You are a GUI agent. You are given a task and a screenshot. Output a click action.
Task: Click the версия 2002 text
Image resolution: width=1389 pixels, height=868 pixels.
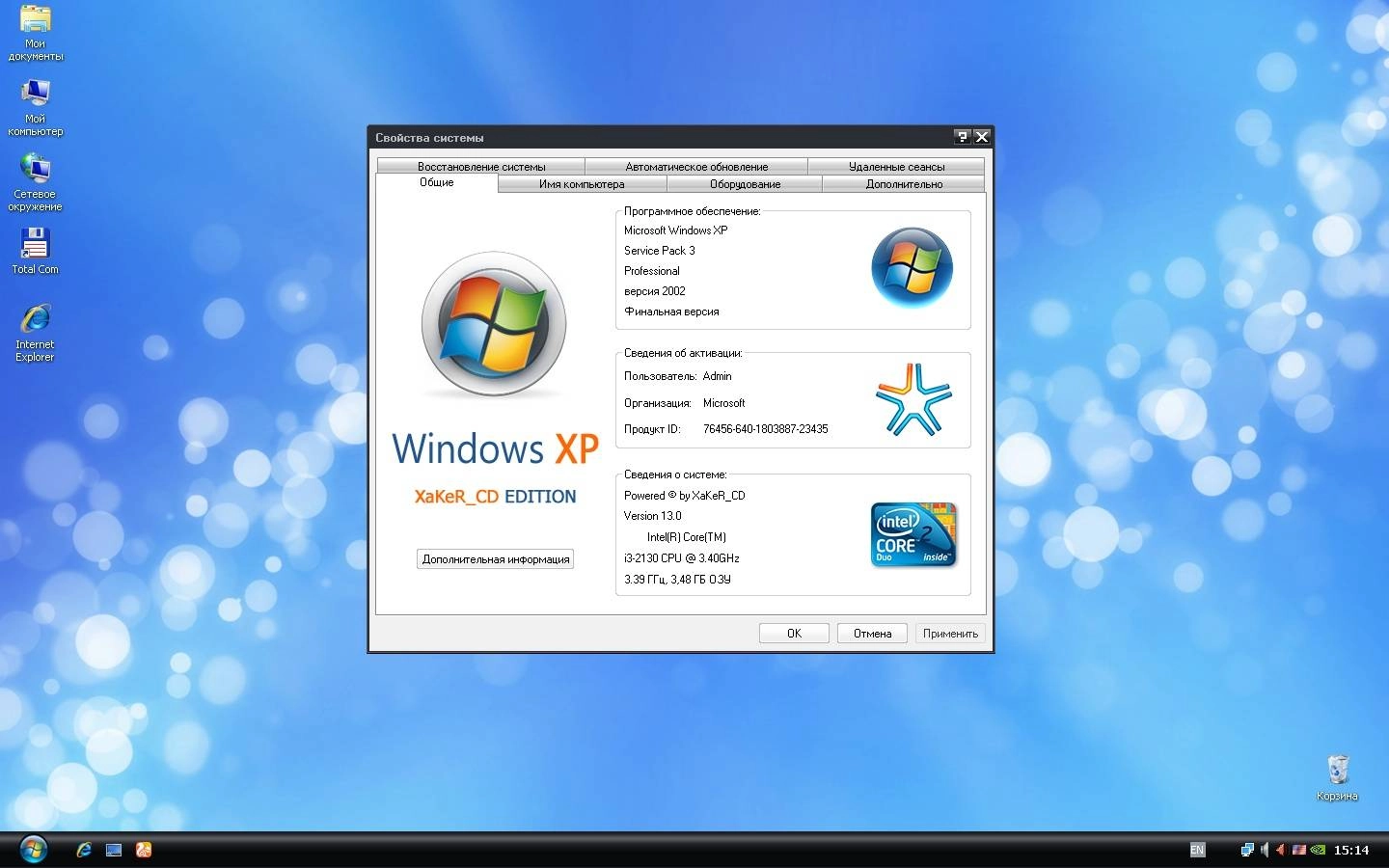655,291
